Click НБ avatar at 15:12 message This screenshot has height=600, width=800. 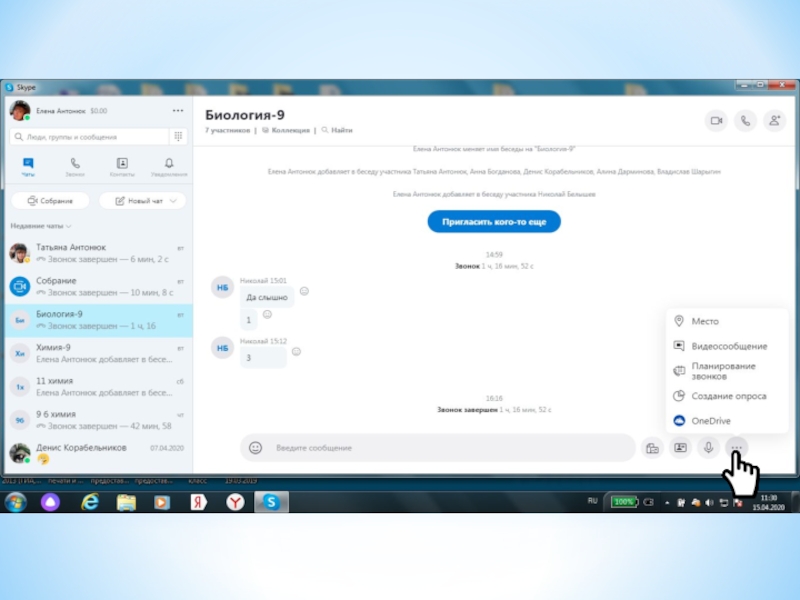pyautogui.click(x=222, y=348)
